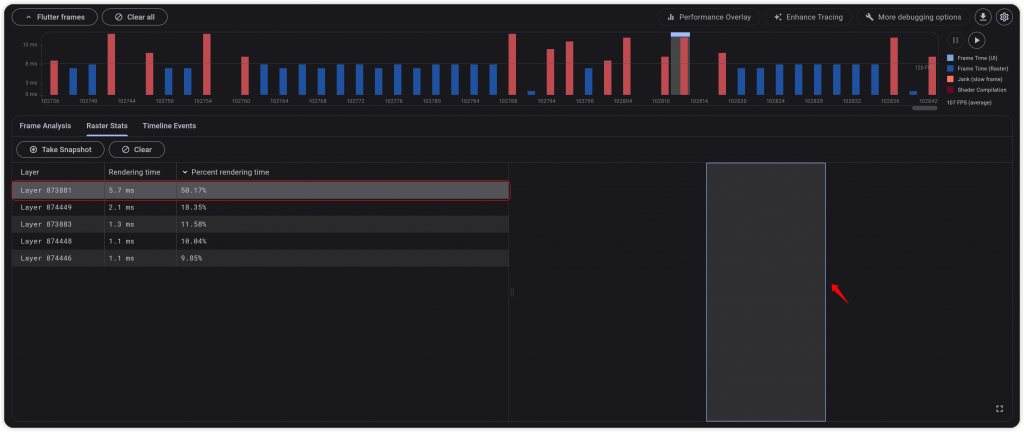
Task: Click the 18.35% percent cell
Action: point(194,207)
